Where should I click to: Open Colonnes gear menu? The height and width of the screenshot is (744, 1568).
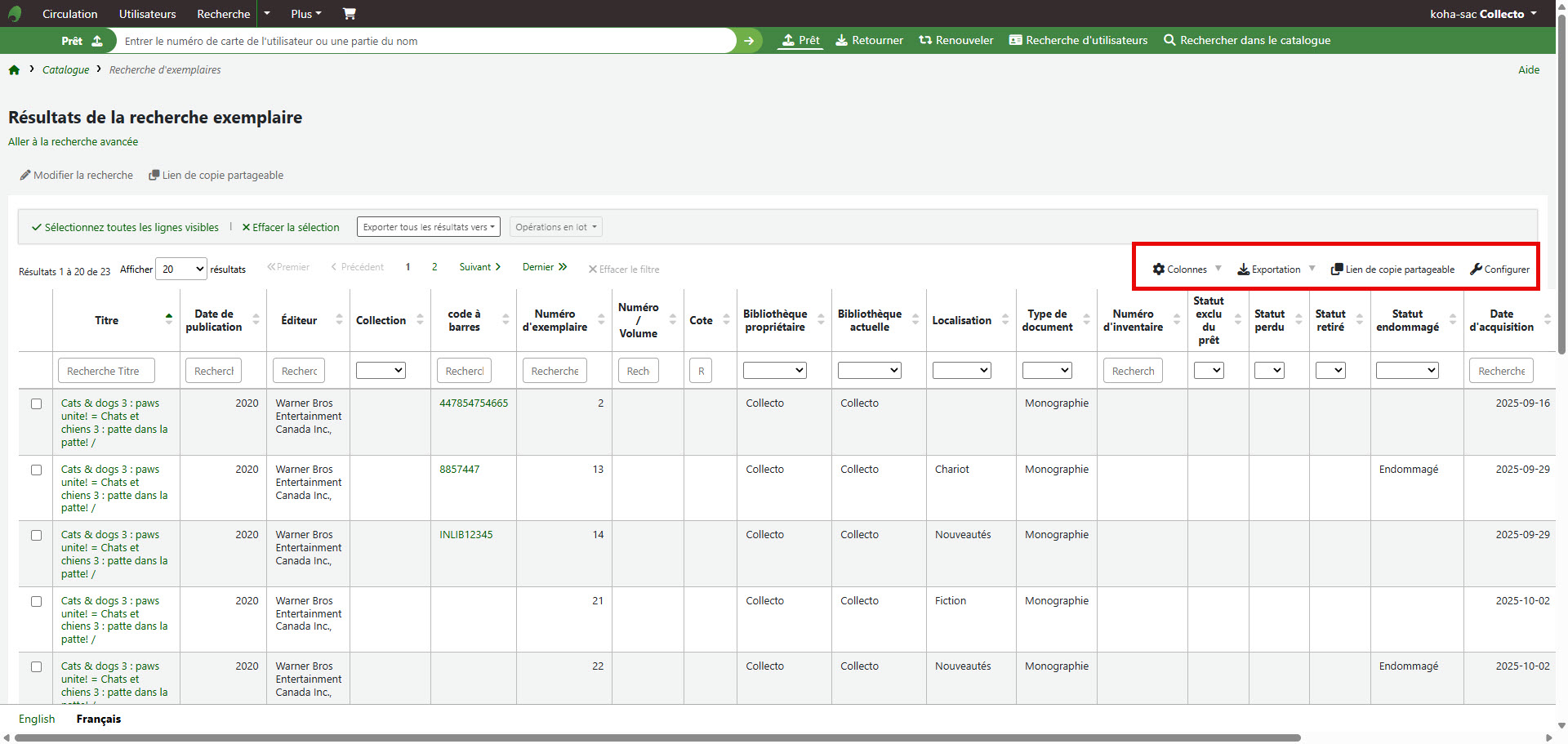(x=1159, y=270)
